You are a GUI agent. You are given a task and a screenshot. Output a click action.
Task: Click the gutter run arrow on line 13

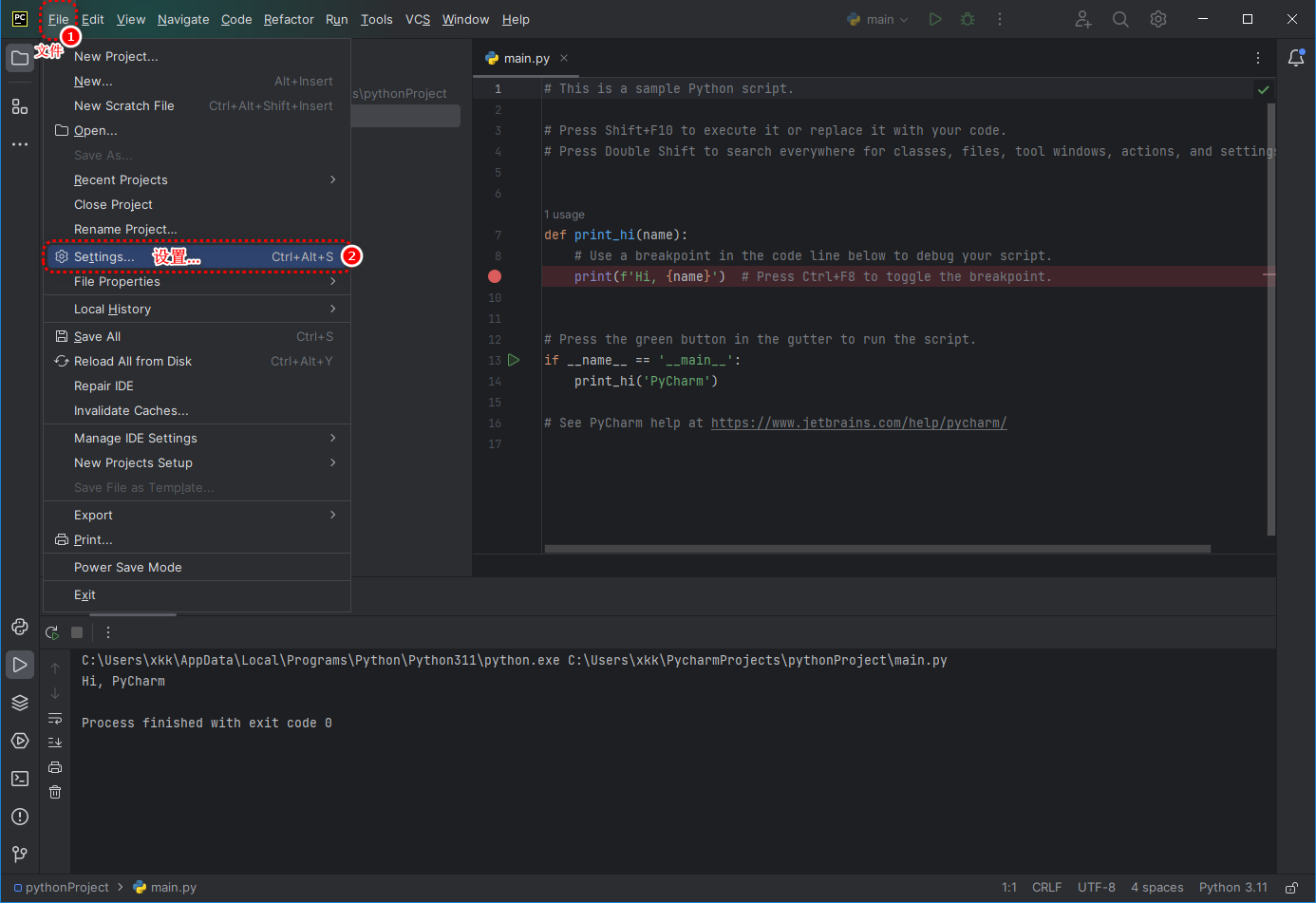coord(514,360)
